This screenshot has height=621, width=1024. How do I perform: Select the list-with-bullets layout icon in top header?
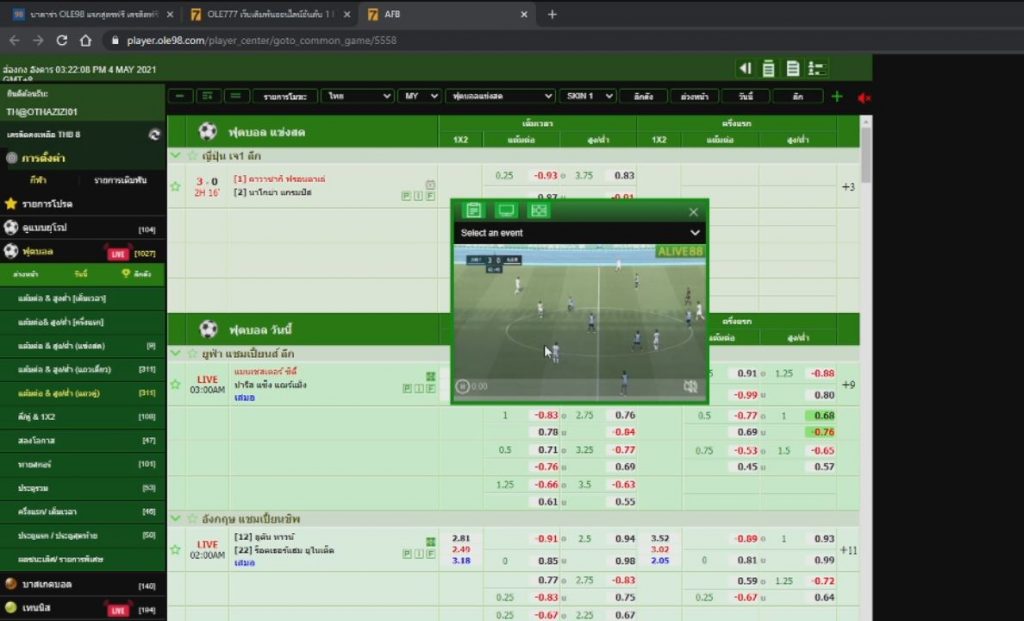pyautogui.click(x=817, y=68)
